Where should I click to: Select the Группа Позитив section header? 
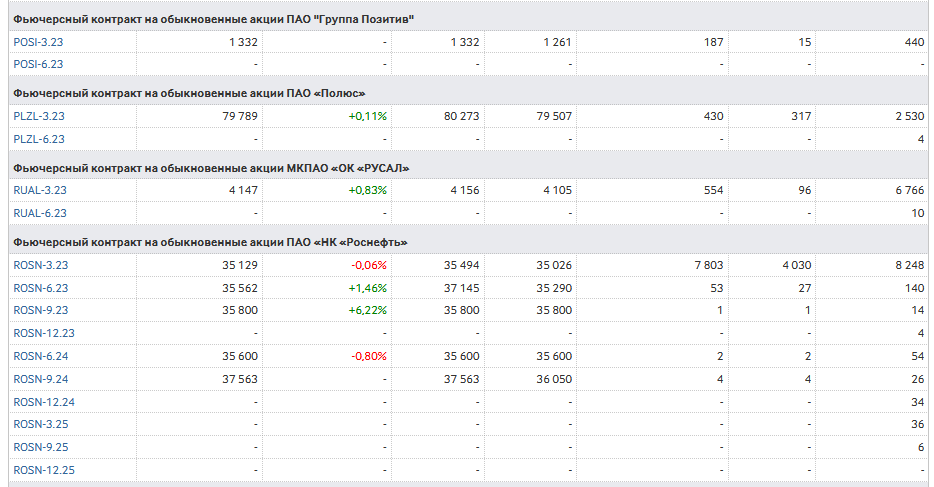(x=213, y=19)
